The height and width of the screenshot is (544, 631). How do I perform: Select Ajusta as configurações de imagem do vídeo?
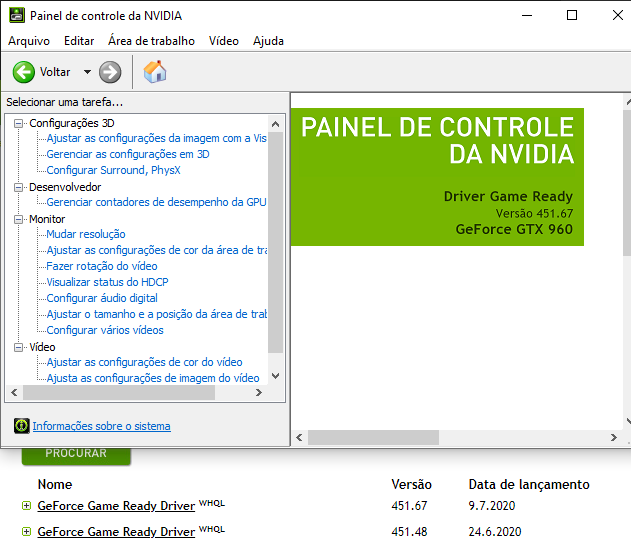click(x=153, y=378)
